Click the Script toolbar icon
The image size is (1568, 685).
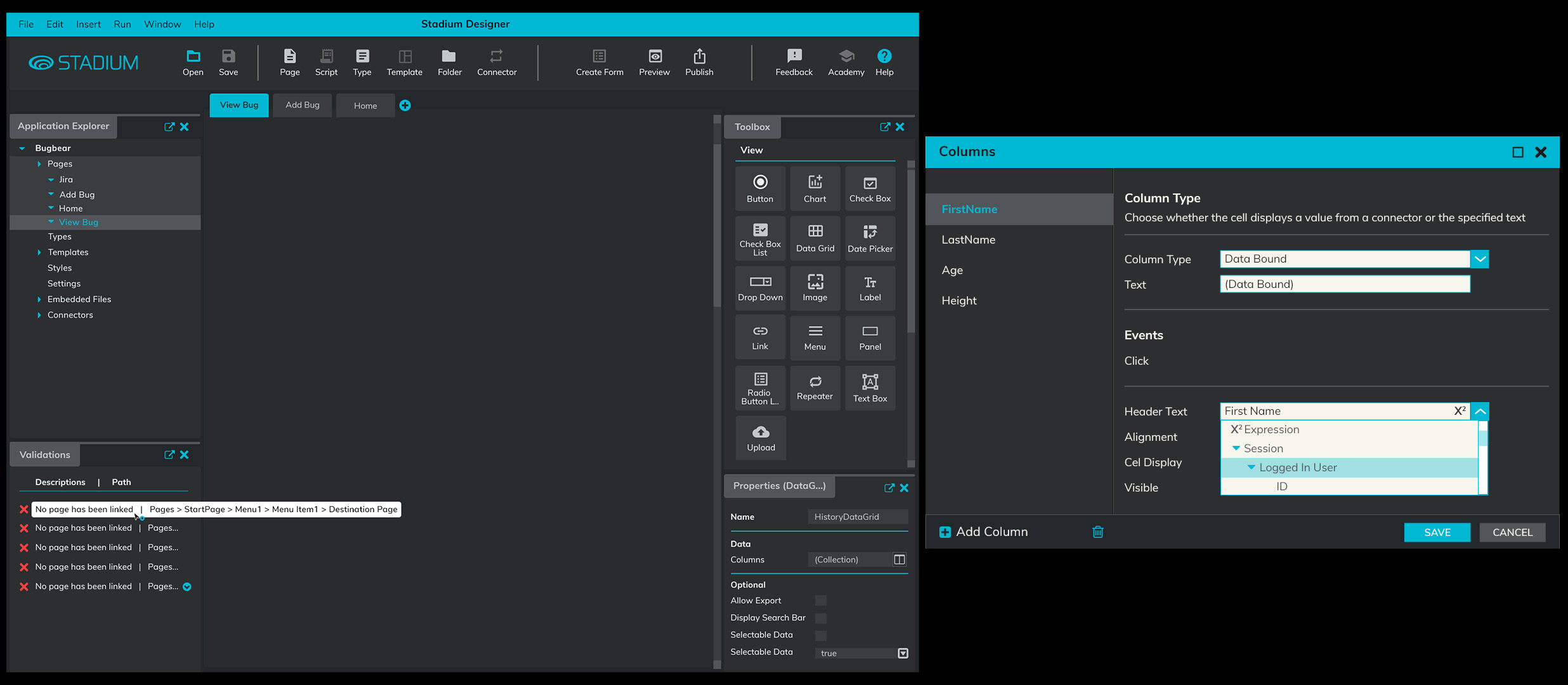coord(326,63)
